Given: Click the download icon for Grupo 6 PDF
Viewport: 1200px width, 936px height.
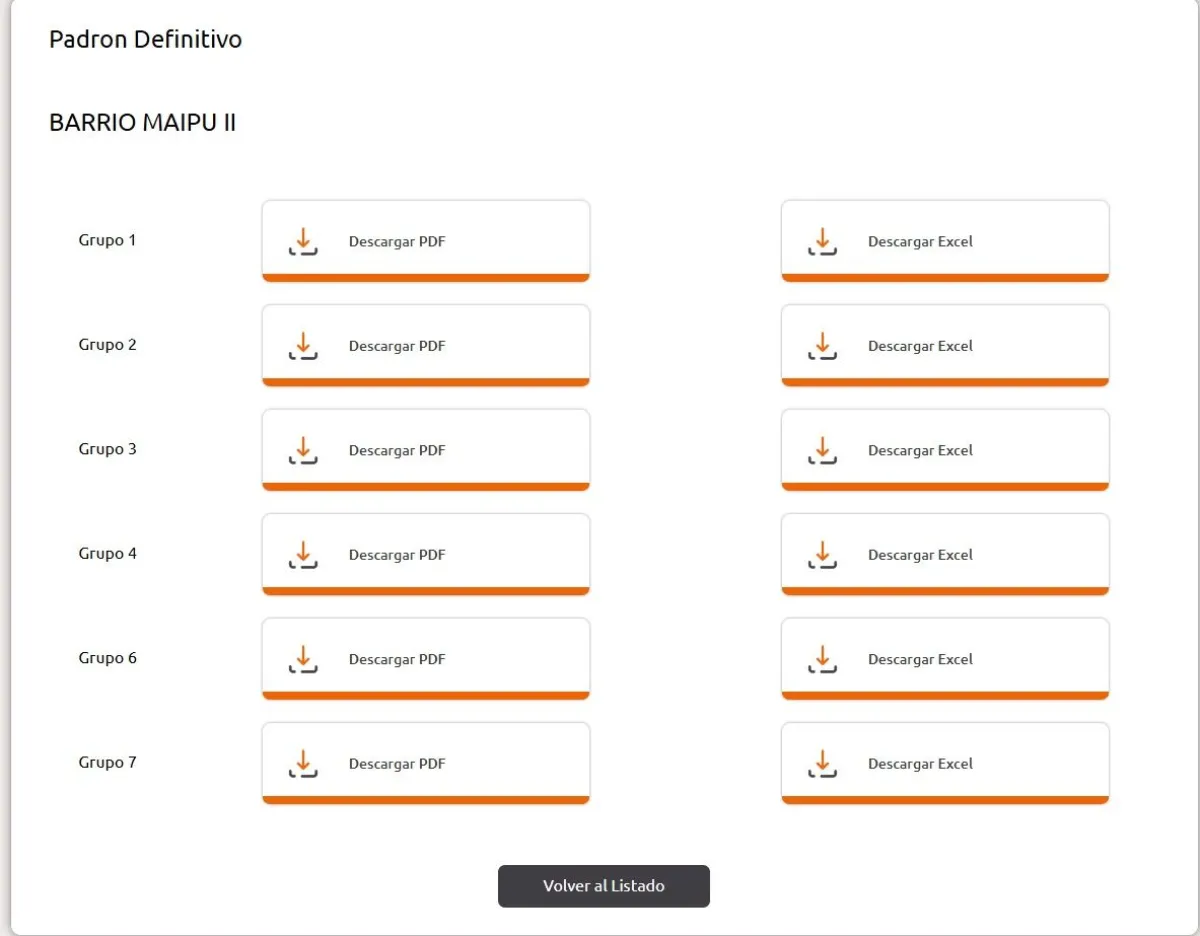Looking at the screenshot, I should [x=303, y=659].
